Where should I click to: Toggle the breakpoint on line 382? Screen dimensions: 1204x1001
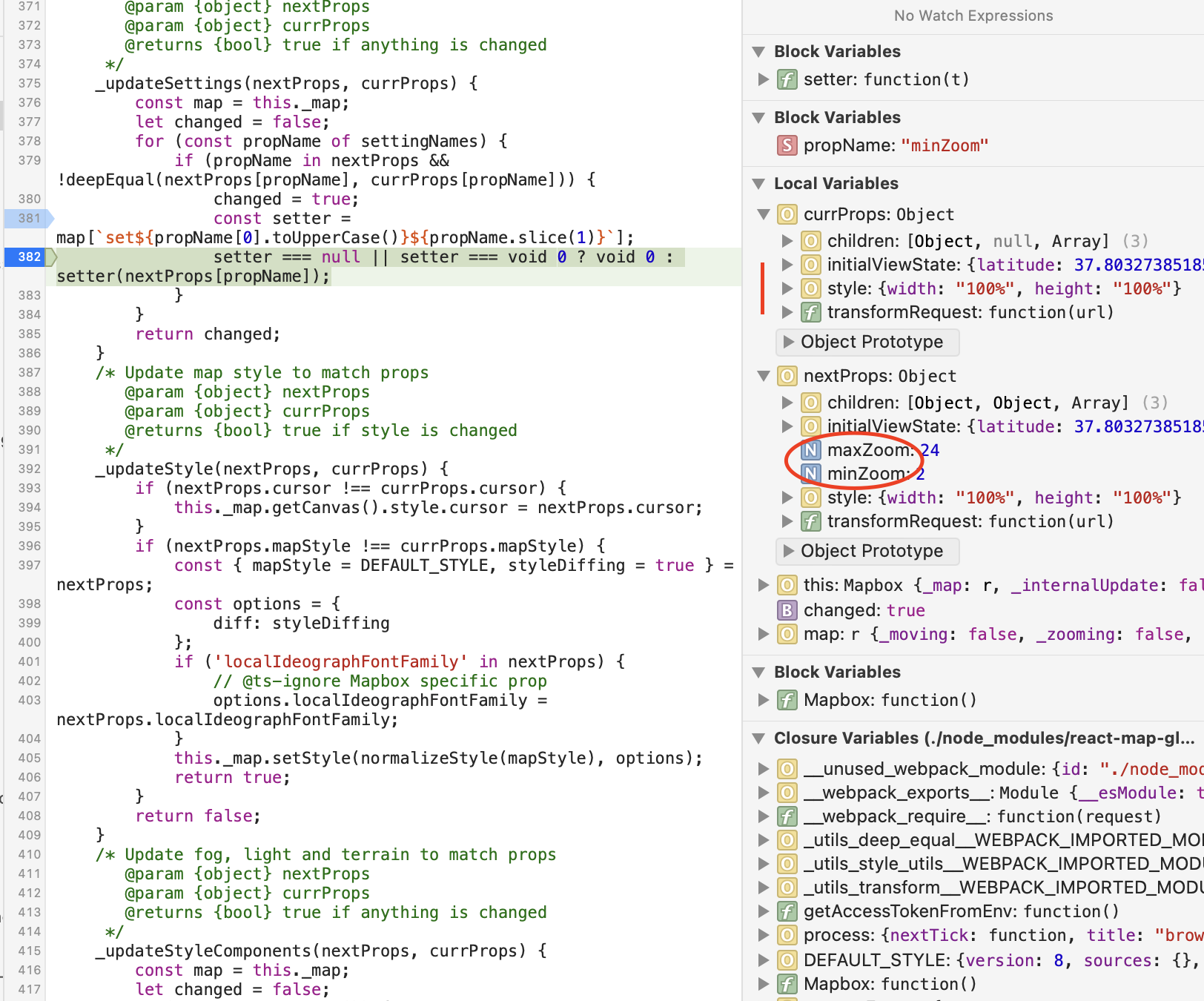pyautogui.click(x=28, y=257)
